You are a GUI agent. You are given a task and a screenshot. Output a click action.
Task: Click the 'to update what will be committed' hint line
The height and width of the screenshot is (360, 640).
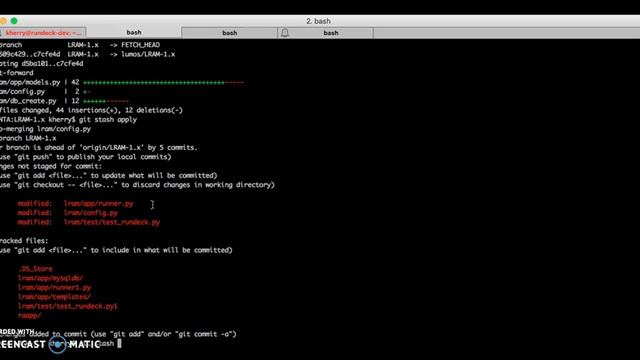pyautogui.click(x=109, y=176)
